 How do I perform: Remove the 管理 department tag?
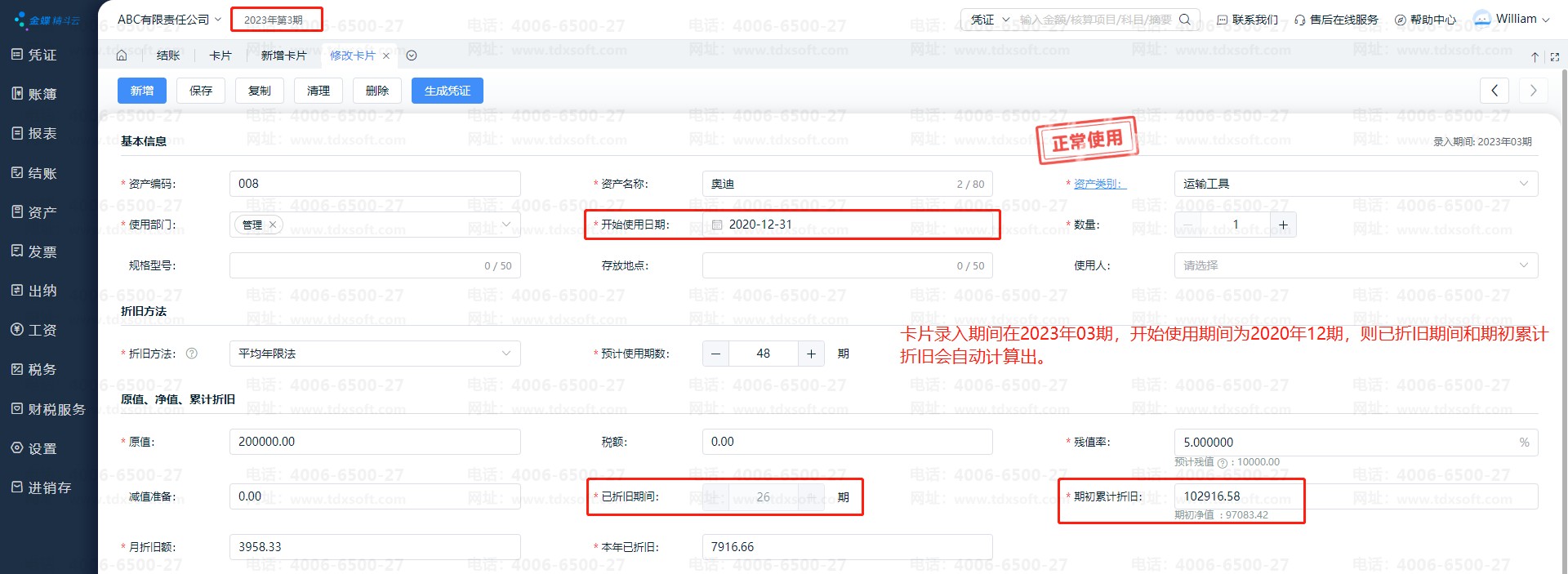click(273, 225)
